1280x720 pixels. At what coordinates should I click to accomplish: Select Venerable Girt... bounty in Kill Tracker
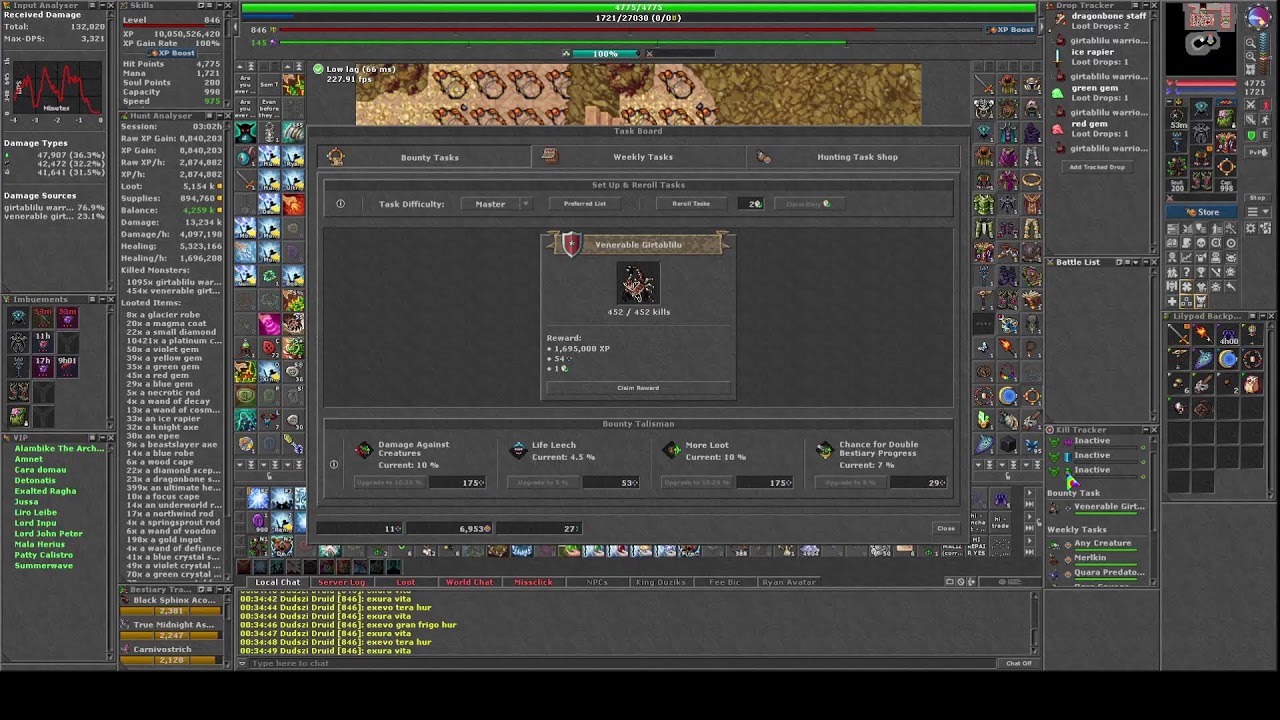pos(1109,506)
